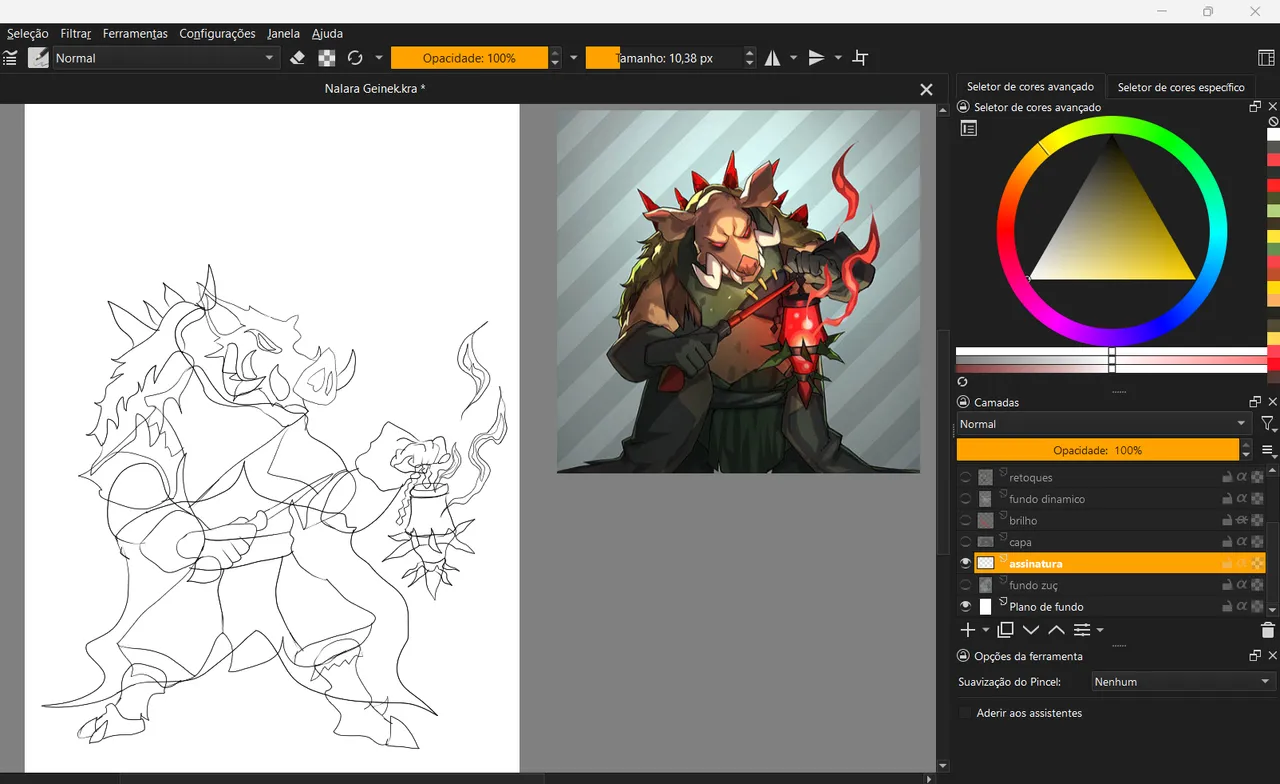Open the Filtrar menu
Image resolution: width=1280 pixels, height=784 pixels.
click(76, 33)
